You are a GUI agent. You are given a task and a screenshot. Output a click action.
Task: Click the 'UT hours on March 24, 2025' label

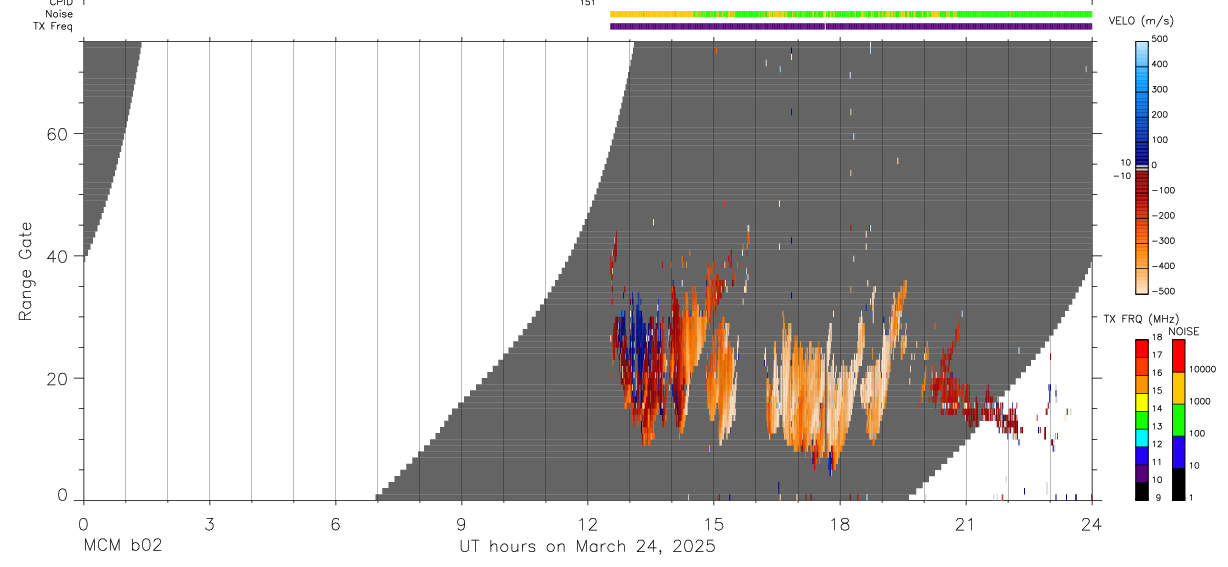pos(587,547)
